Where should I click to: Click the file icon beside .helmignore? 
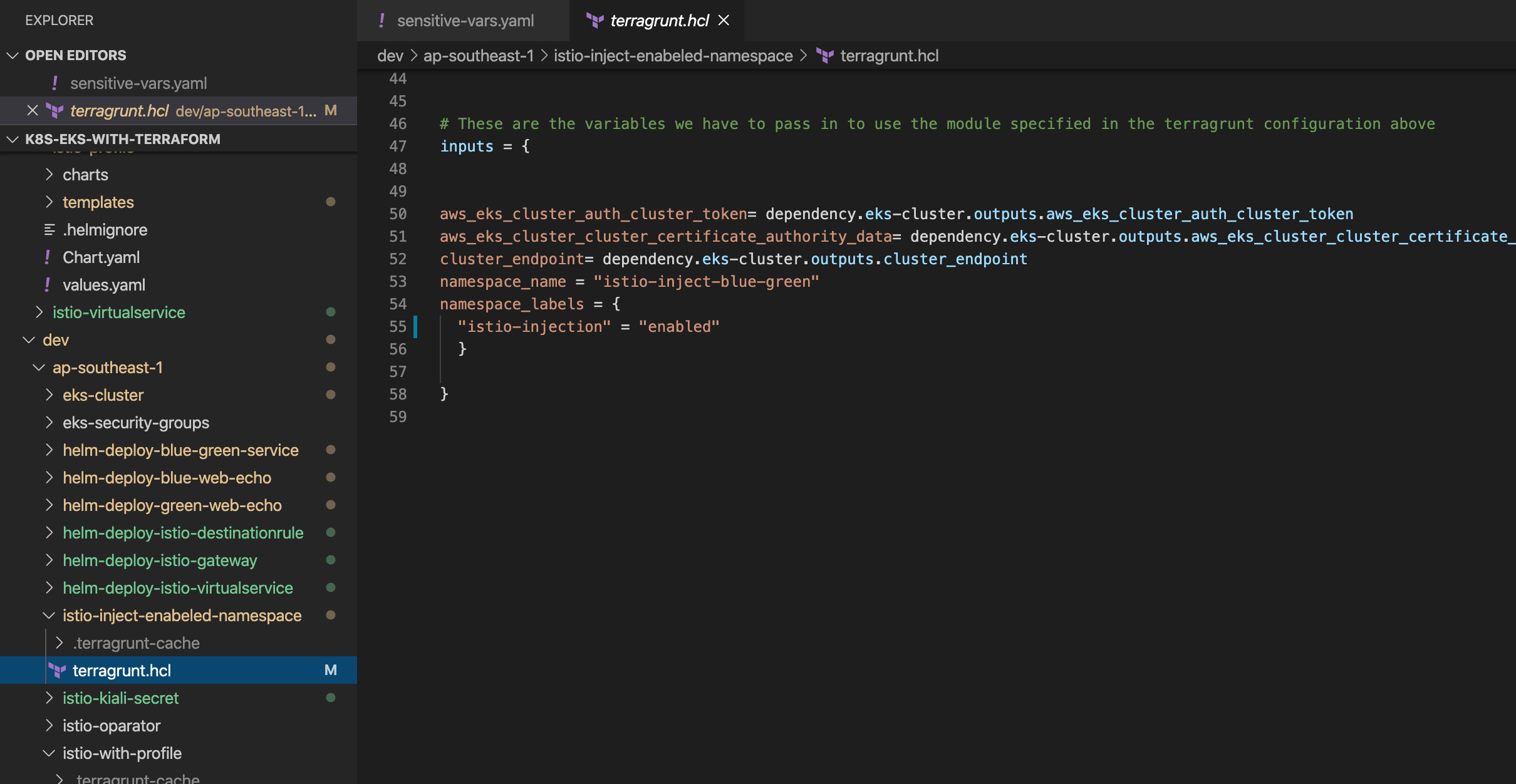pyautogui.click(x=49, y=230)
